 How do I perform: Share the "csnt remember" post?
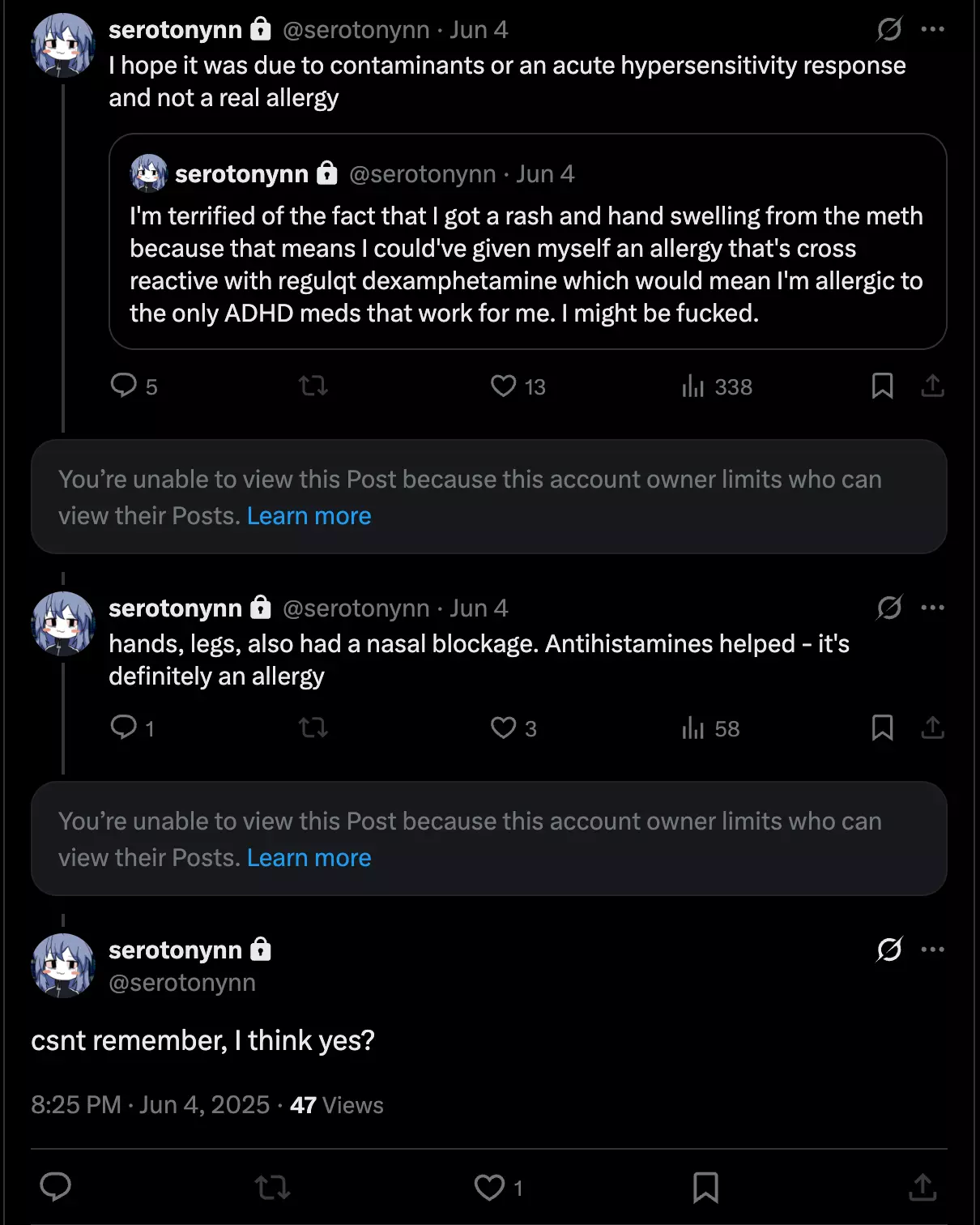click(x=922, y=1188)
